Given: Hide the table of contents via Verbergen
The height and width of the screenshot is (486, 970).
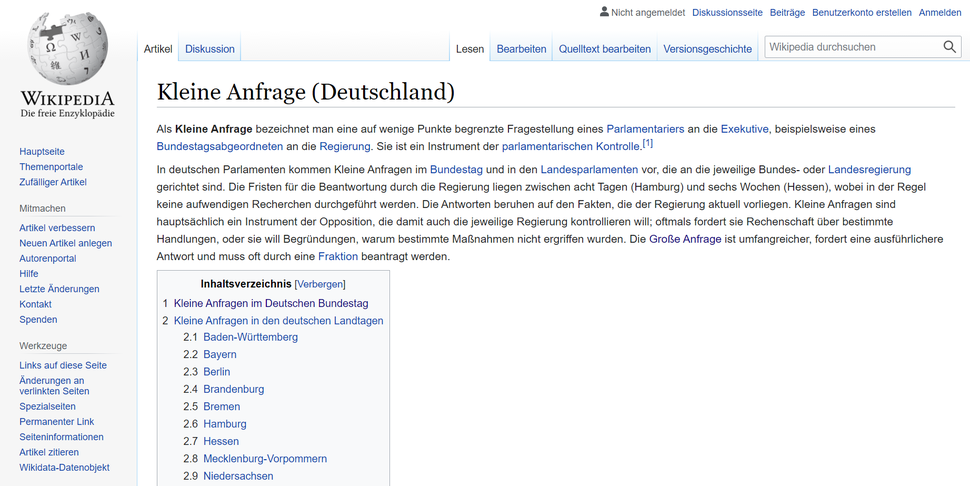Looking at the screenshot, I should tap(320, 284).
